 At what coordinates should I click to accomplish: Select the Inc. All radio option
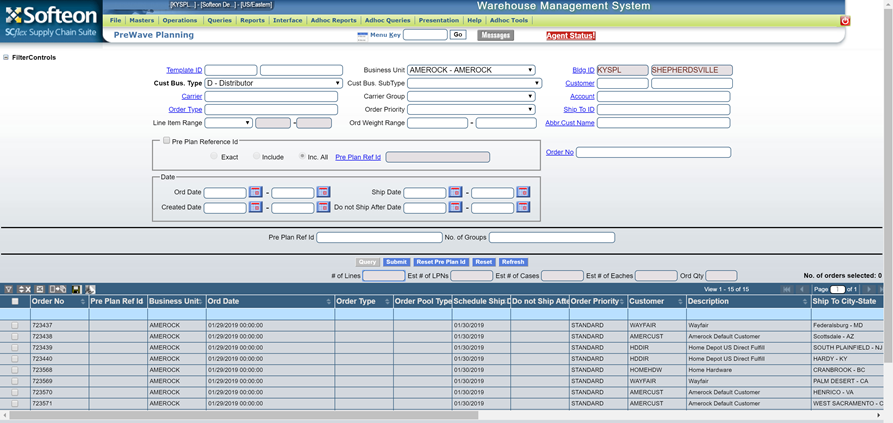(x=302, y=156)
